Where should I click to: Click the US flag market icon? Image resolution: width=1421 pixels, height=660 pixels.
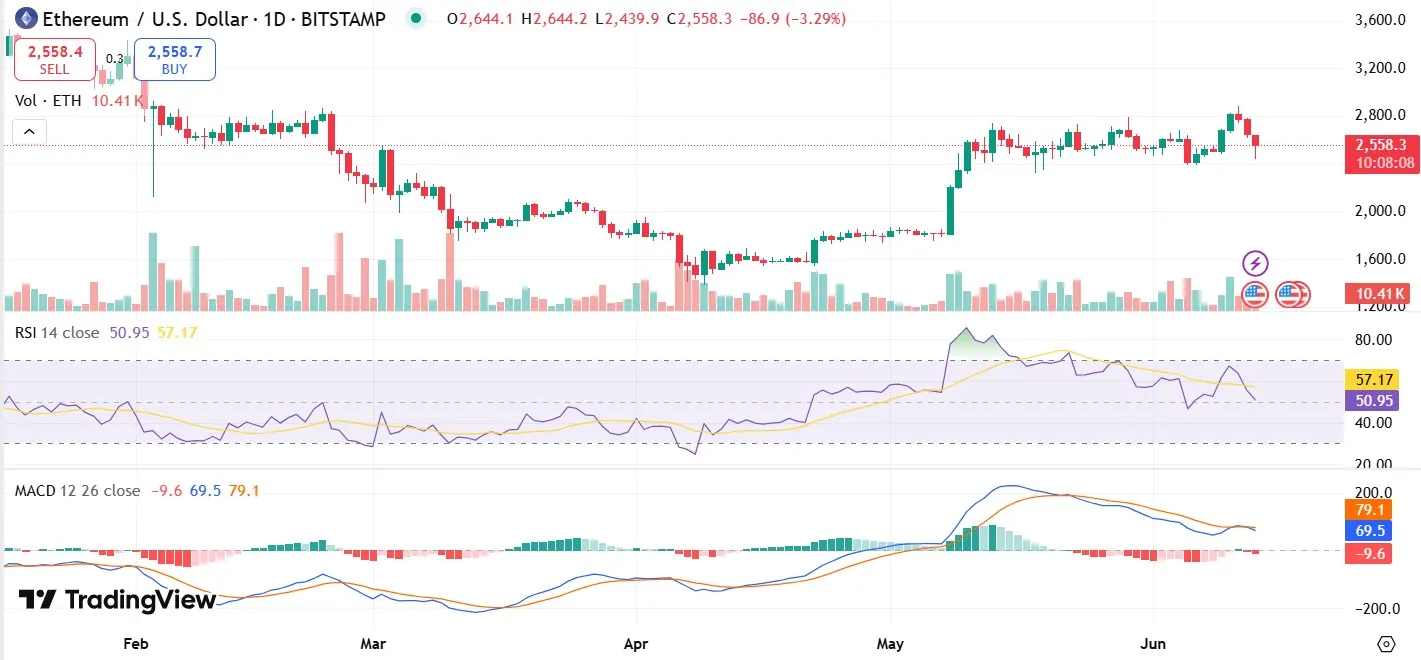click(x=1254, y=294)
